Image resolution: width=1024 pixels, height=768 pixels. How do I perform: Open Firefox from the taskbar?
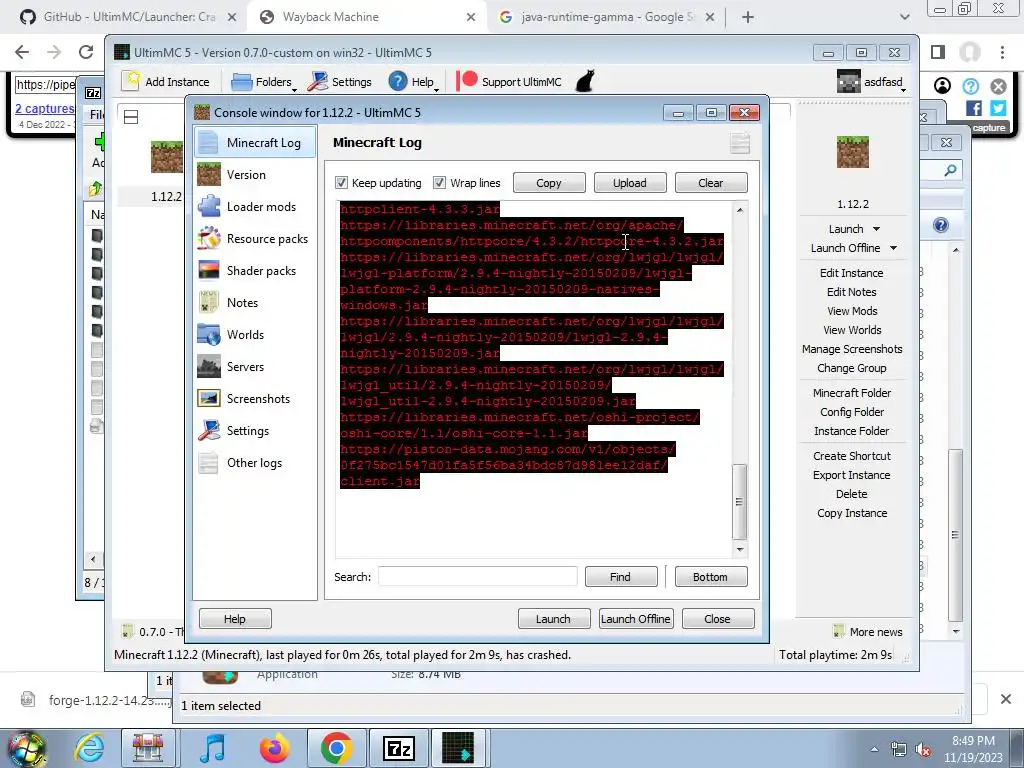click(274, 748)
